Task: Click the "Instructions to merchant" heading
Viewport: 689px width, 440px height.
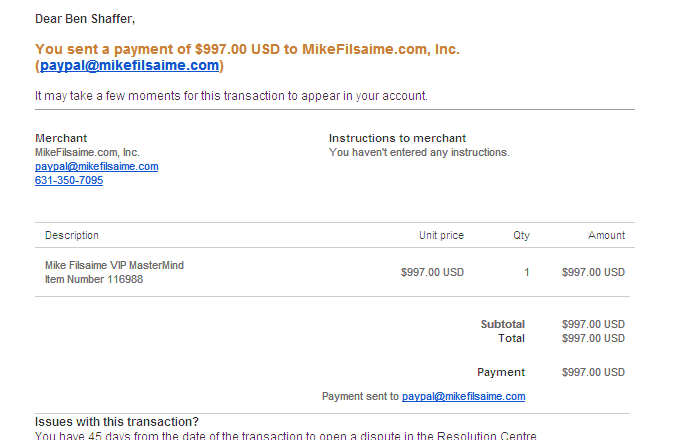Action: pyautogui.click(x=397, y=138)
